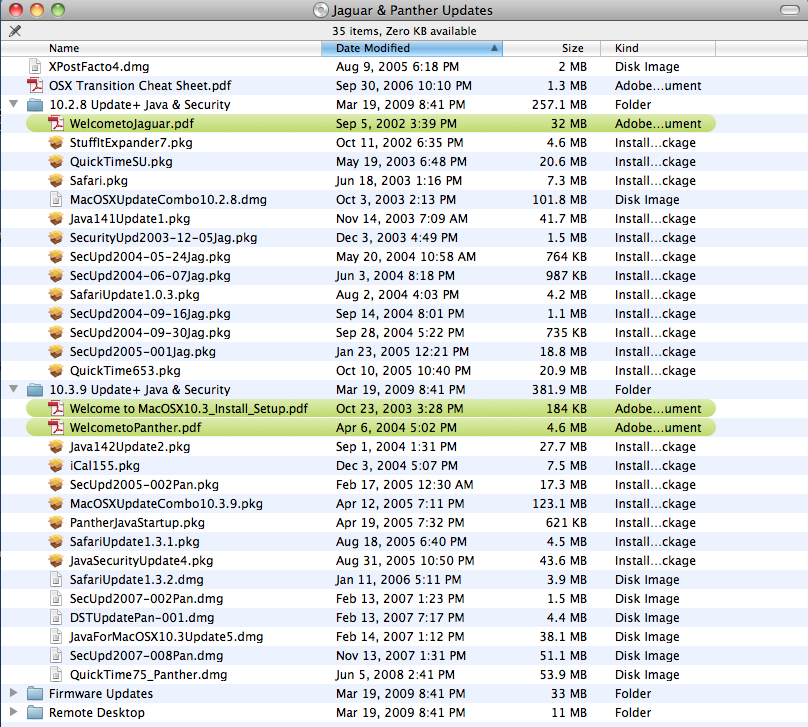Click the Jaguar & Panther Updates window title
The height and width of the screenshot is (727, 808).
click(x=412, y=10)
